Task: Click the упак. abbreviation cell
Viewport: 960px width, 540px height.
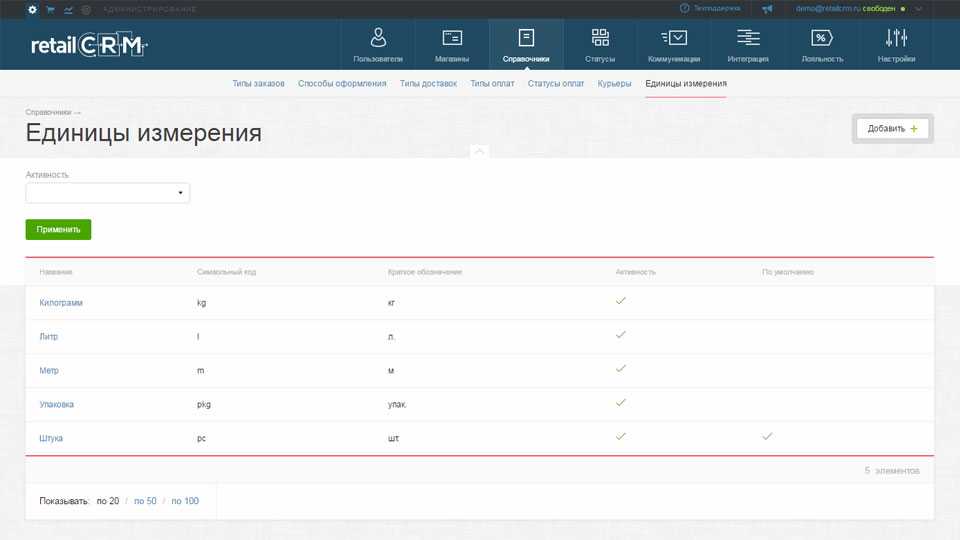Action: (x=397, y=404)
